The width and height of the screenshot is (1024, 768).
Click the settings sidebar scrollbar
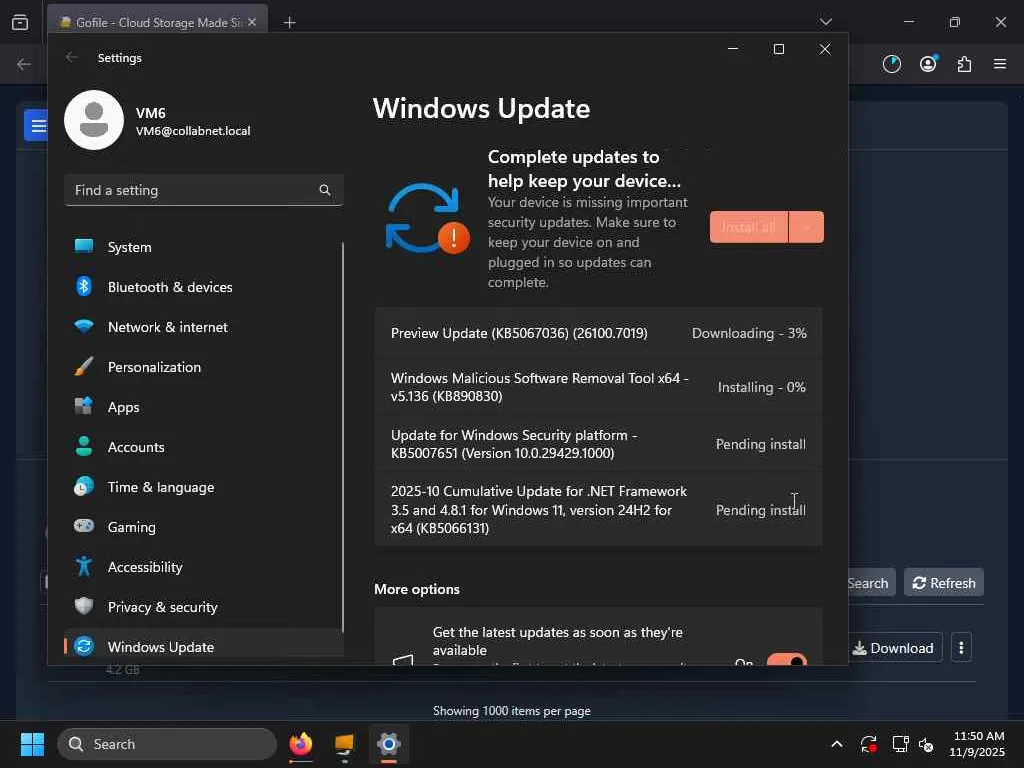(x=343, y=438)
